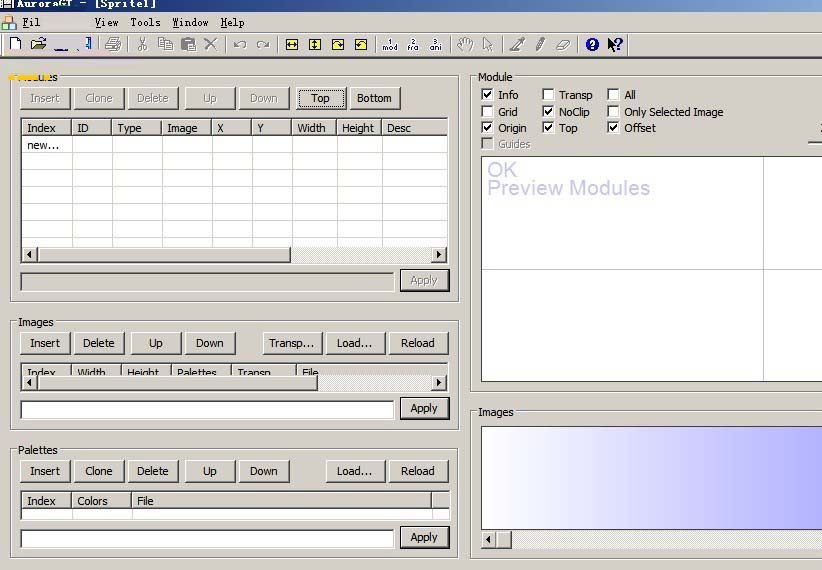The image size is (822, 570).
Task: Select the eyedropper color picker tool
Action: pyautogui.click(x=517, y=44)
